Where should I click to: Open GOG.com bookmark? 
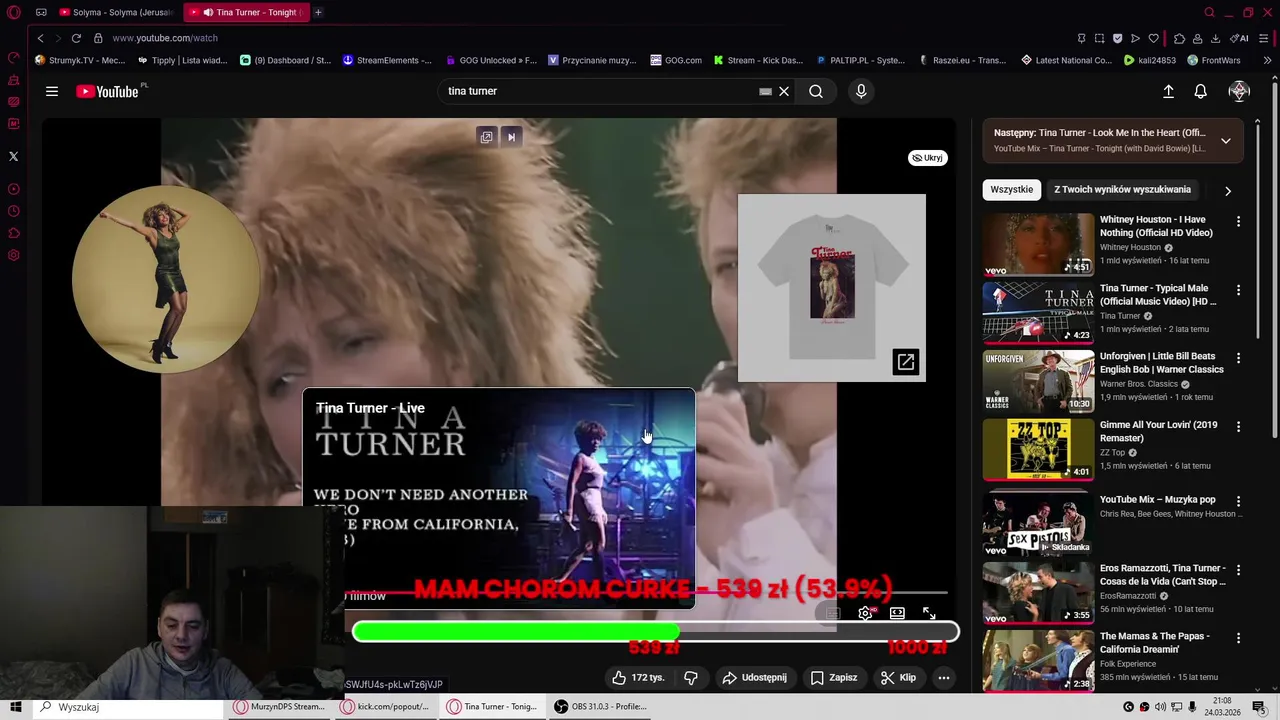coord(676,60)
